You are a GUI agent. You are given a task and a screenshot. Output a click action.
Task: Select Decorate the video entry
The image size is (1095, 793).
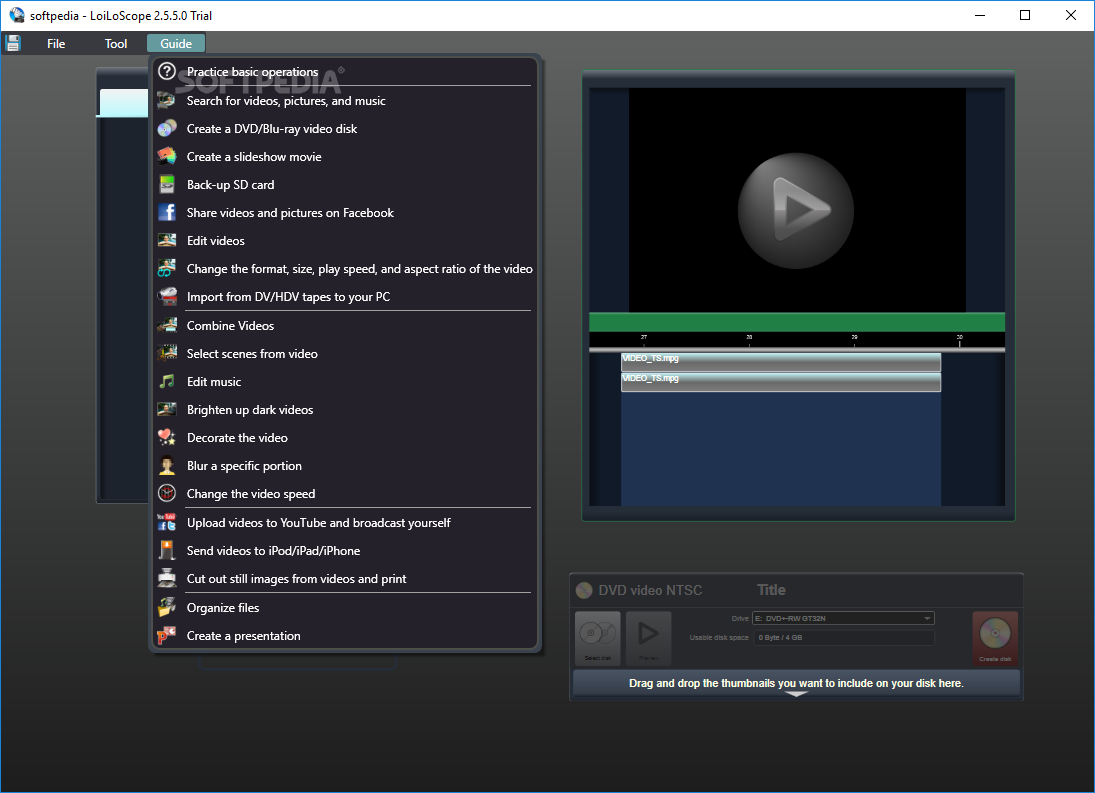[237, 437]
